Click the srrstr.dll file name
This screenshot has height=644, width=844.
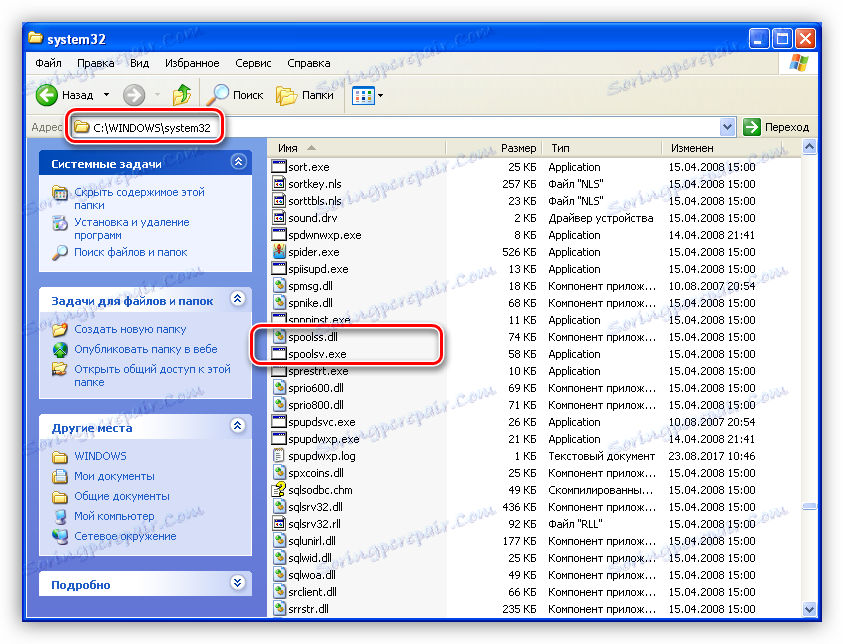[308, 609]
